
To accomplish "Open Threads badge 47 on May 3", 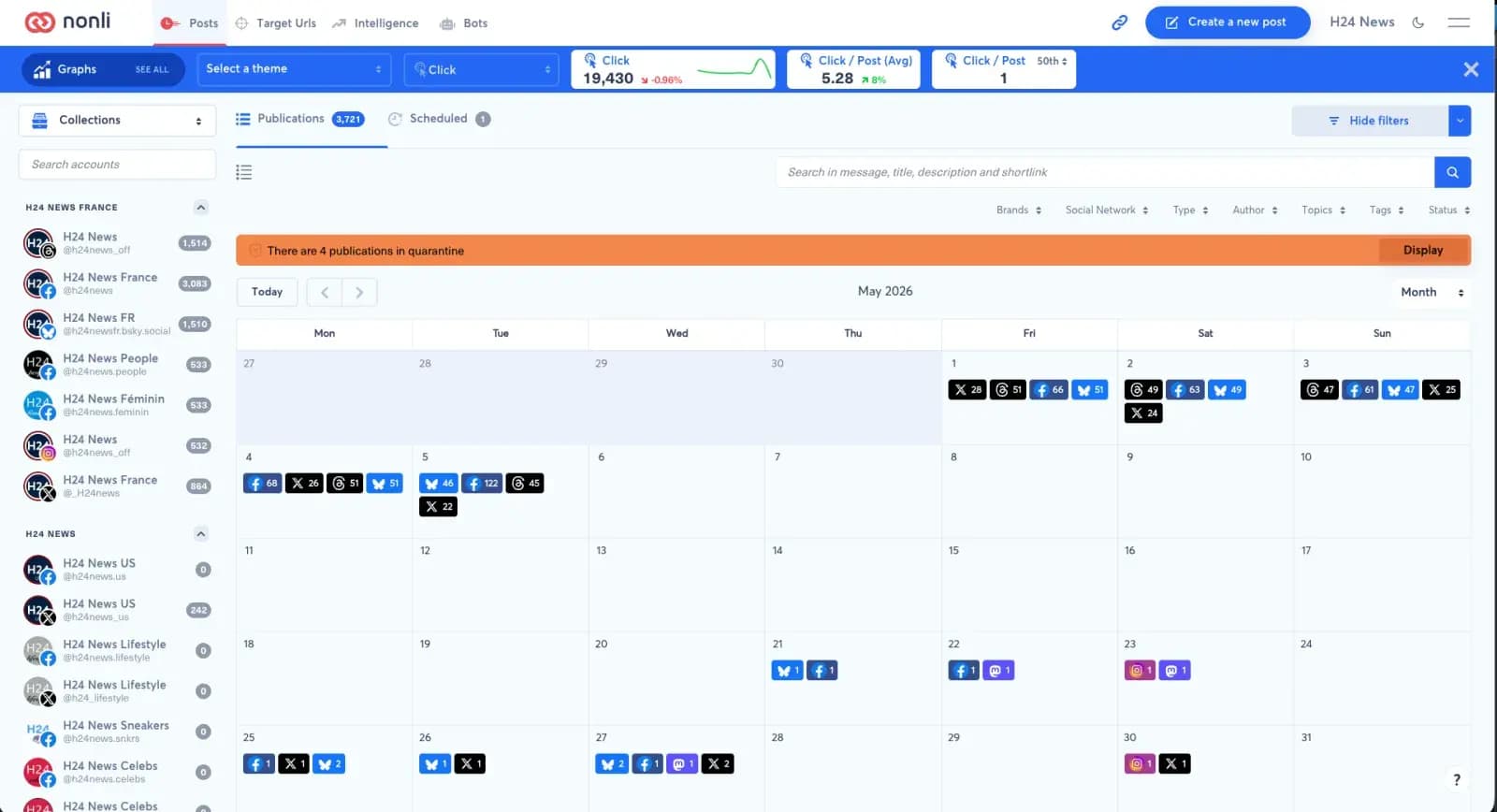I will point(1319,390).
